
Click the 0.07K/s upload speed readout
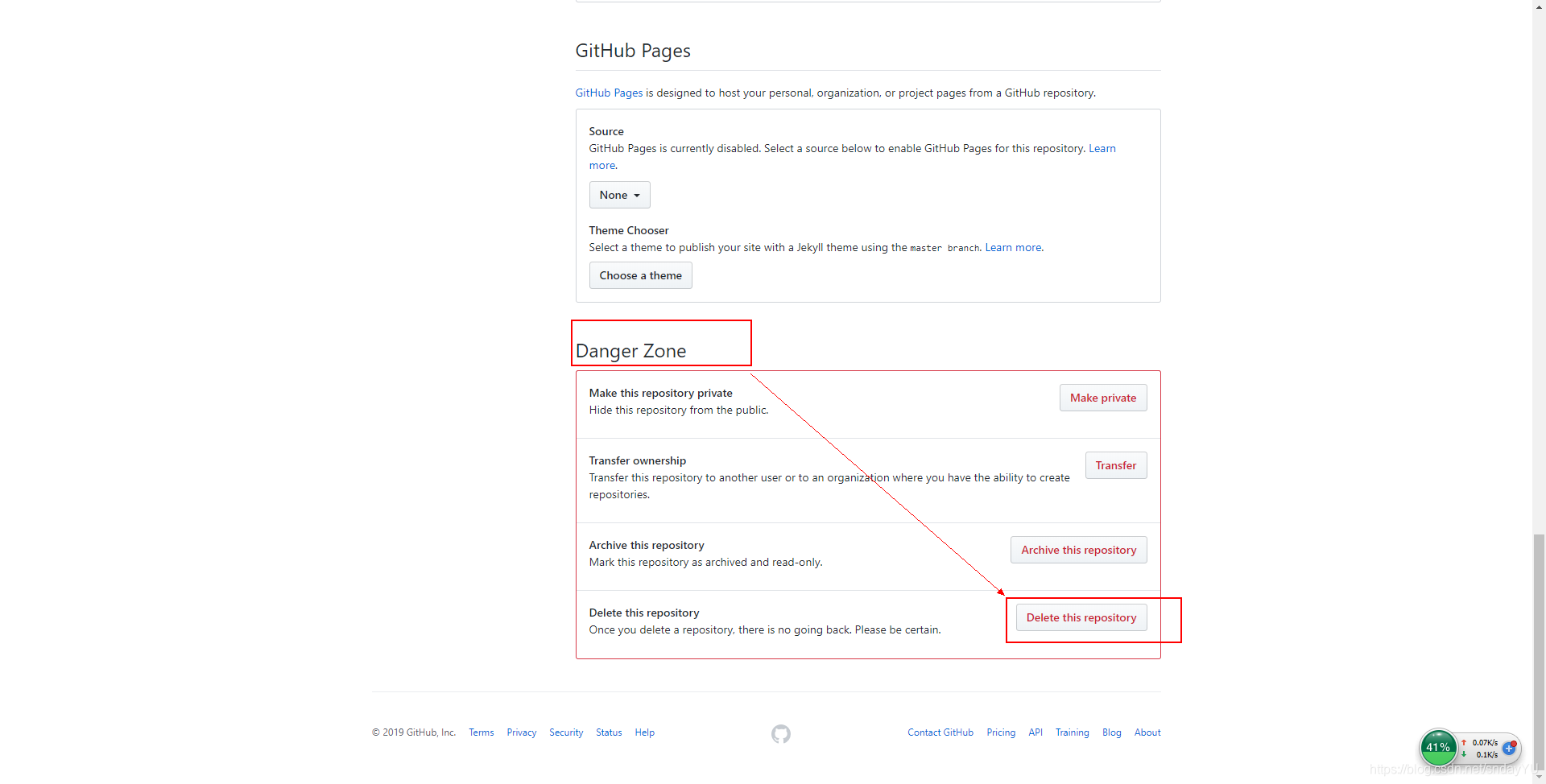(x=1485, y=742)
